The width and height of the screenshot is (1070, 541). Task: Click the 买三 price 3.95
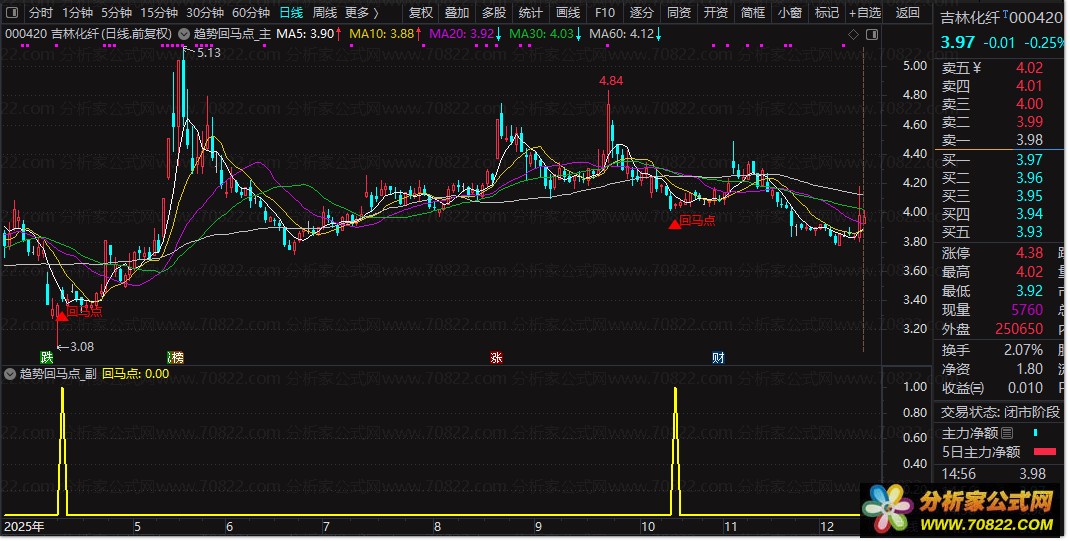point(1029,196)
